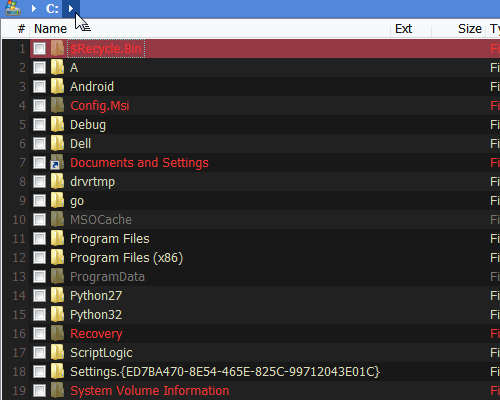Viewport: 500px width, 400px height.
Task: Click the Python27 folder icon
Action: (57, 295)
